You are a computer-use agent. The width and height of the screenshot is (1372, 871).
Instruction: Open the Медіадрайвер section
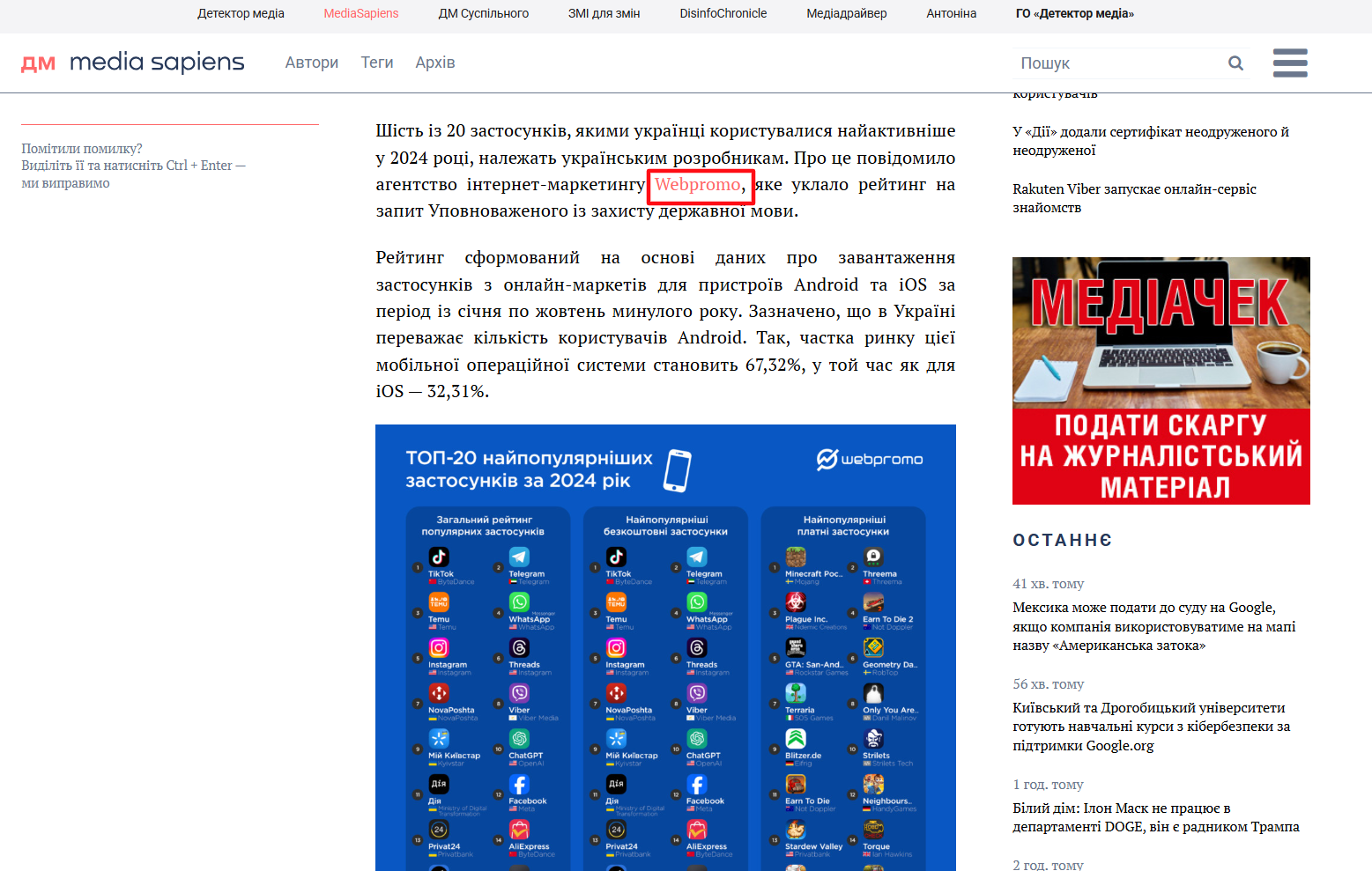846,13
